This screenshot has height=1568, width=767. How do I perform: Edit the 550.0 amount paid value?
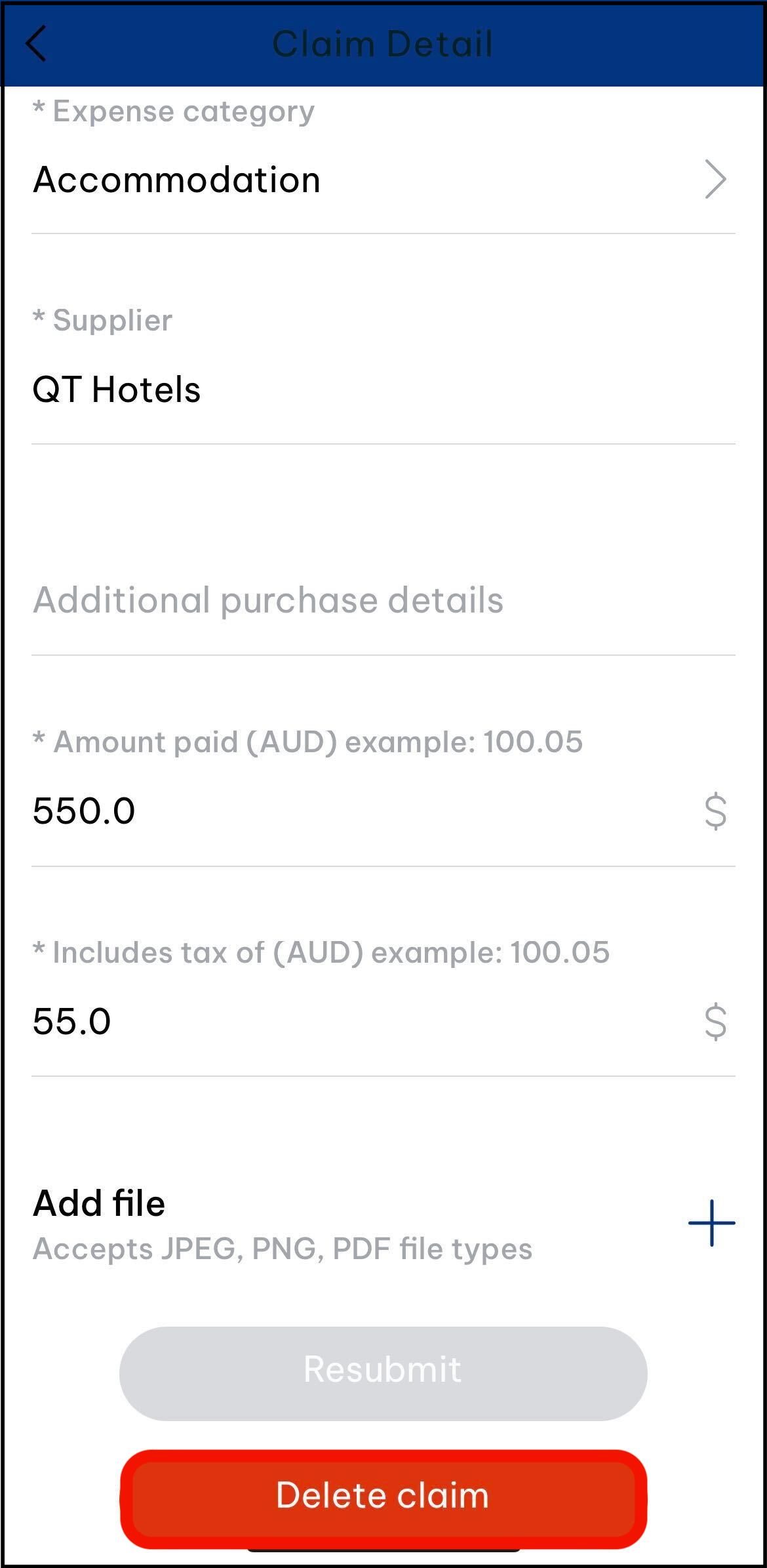point(84,811)
